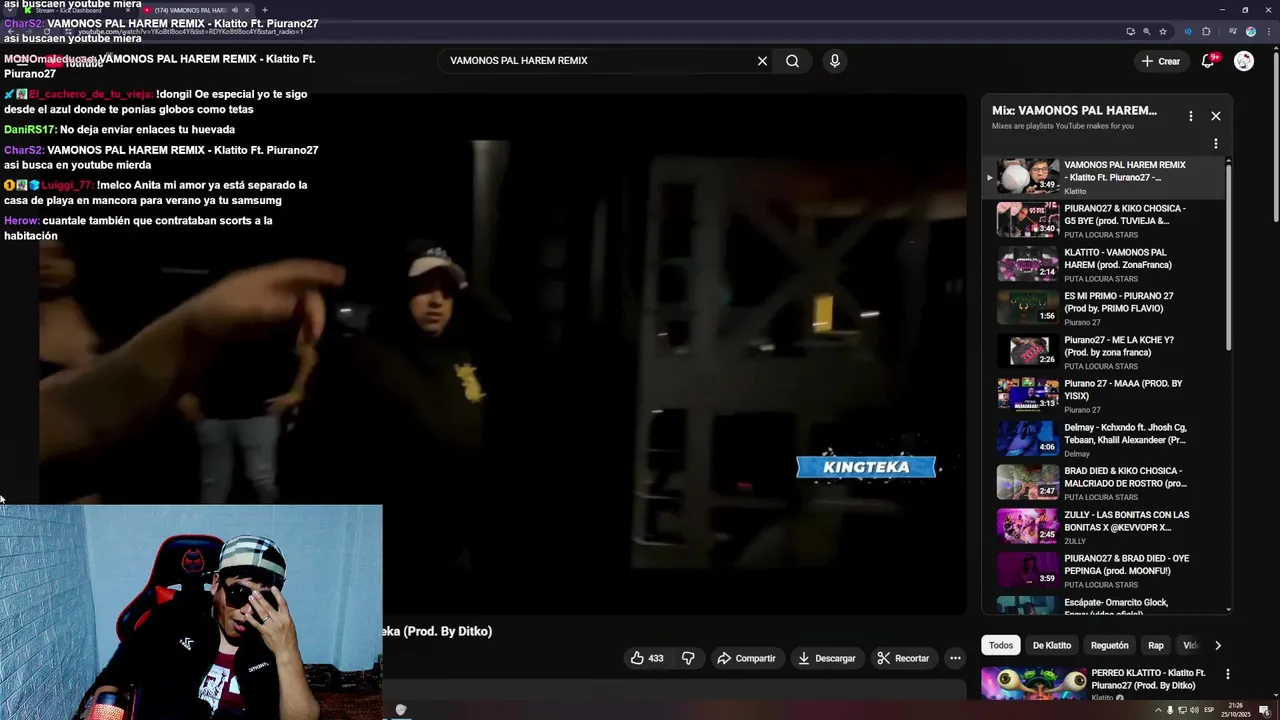Viewport: 1280px width, 720px height.
Task: Play Piurano 27 - MAAA playlist item
Action: coord(1103,396)
